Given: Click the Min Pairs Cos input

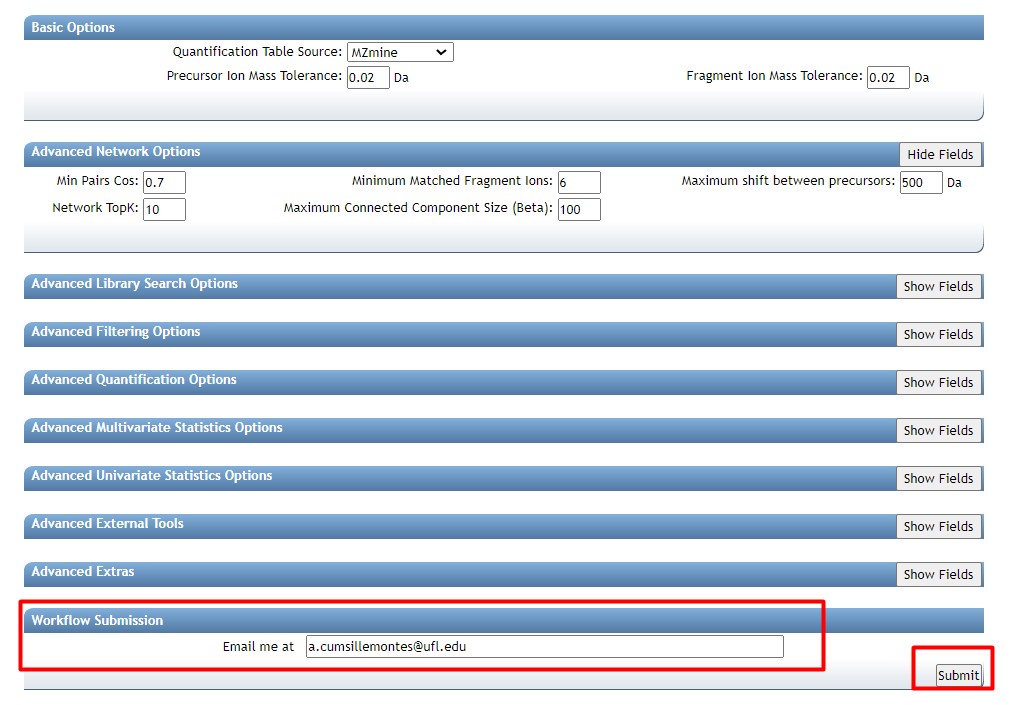Looking at the screenshot, I should click(x=164, y=183).
